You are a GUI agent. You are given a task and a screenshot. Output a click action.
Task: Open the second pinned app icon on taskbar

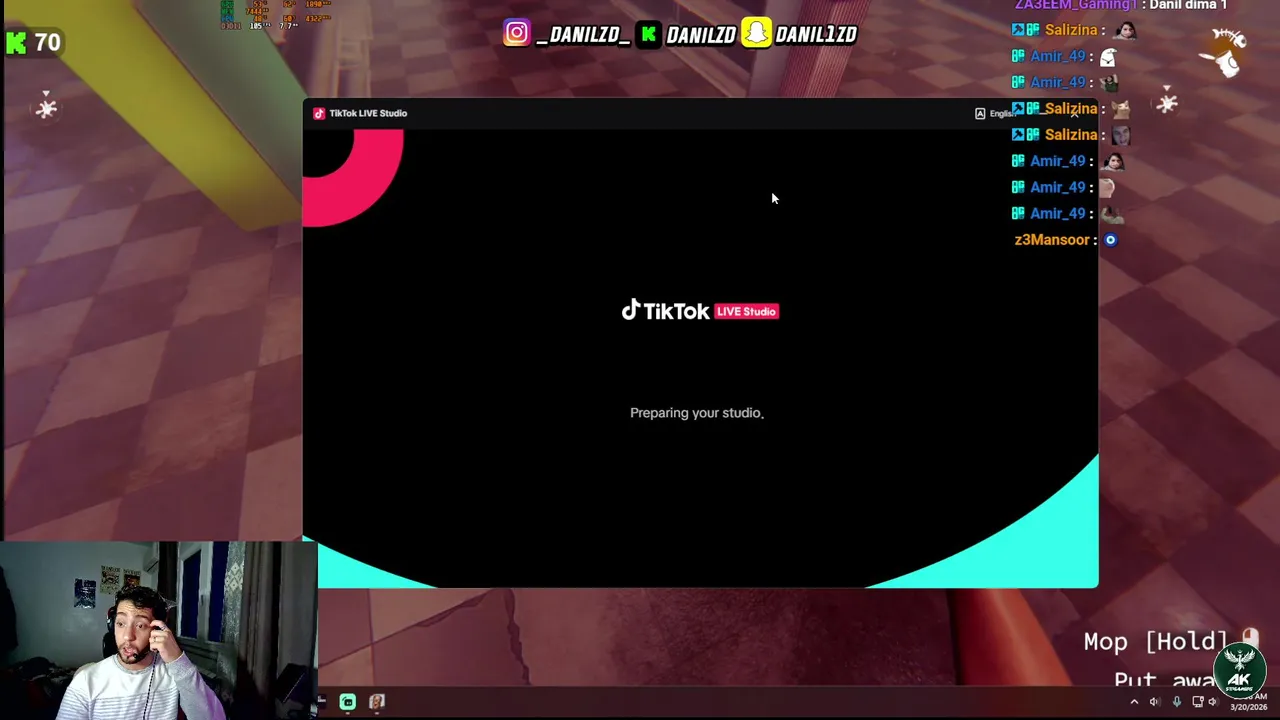[x=377, y=702]
